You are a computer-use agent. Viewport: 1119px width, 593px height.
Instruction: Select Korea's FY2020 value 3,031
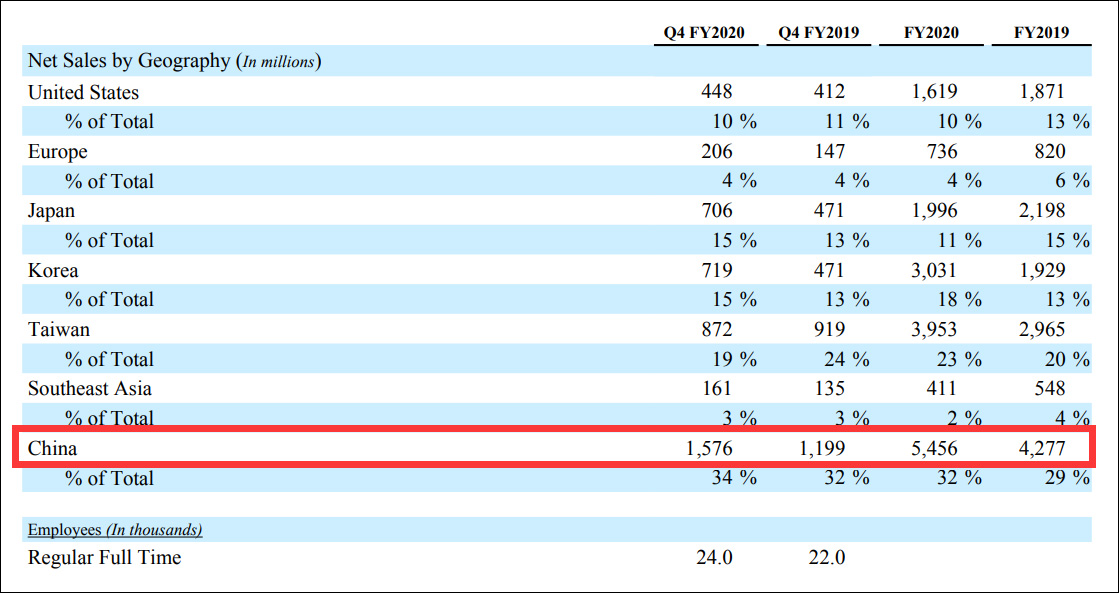934,270
